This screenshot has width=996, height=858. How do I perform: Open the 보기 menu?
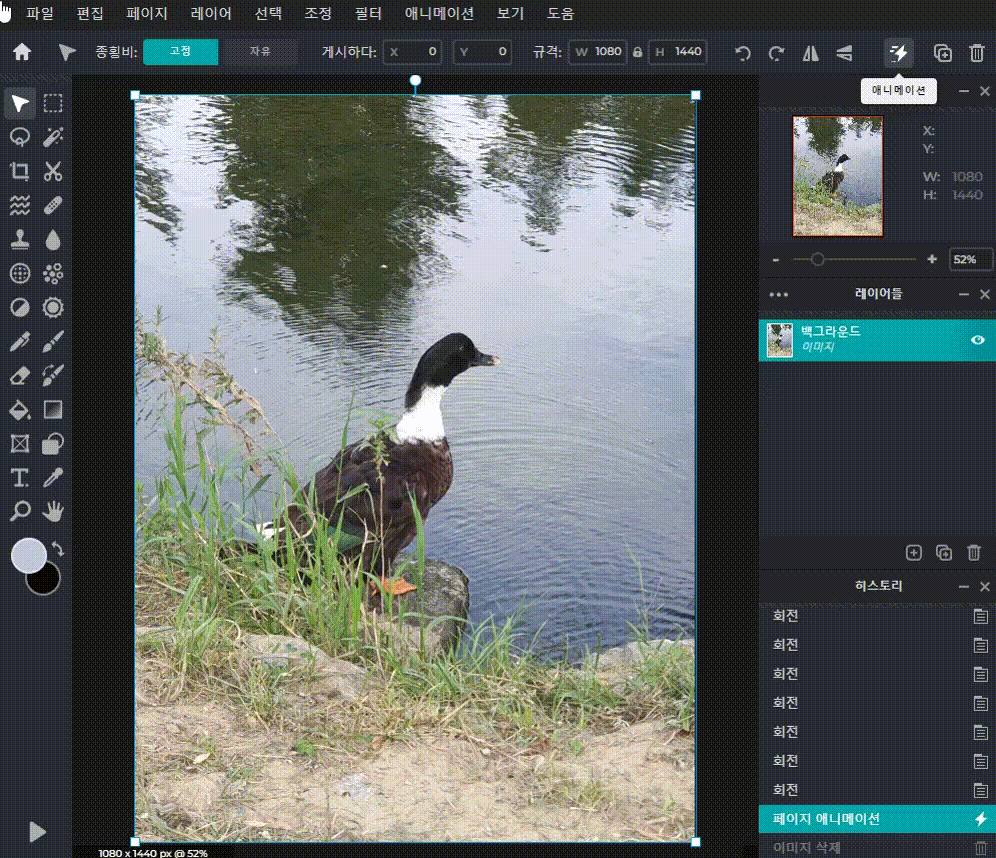coord(510,13)
